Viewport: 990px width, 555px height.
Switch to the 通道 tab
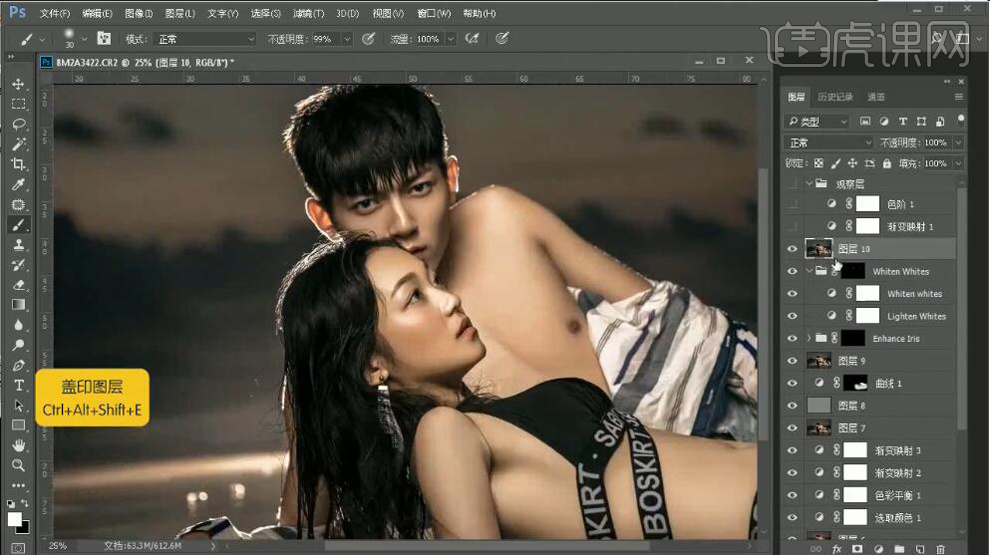(x=876, y=97)
